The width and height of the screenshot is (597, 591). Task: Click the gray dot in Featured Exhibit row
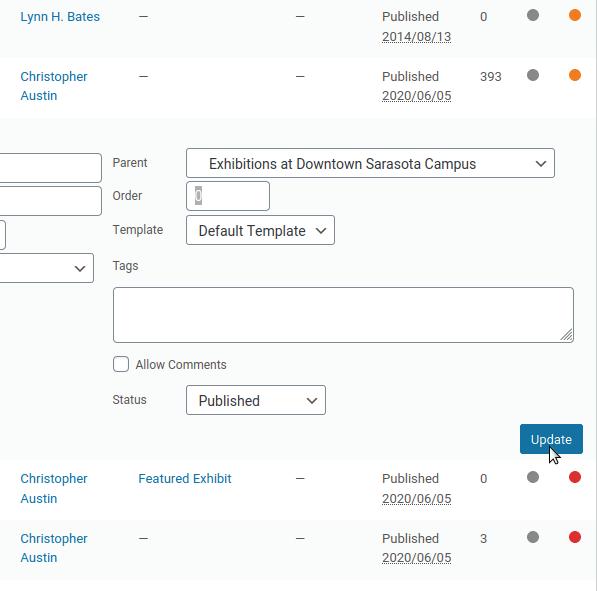(x=533, y=477)
